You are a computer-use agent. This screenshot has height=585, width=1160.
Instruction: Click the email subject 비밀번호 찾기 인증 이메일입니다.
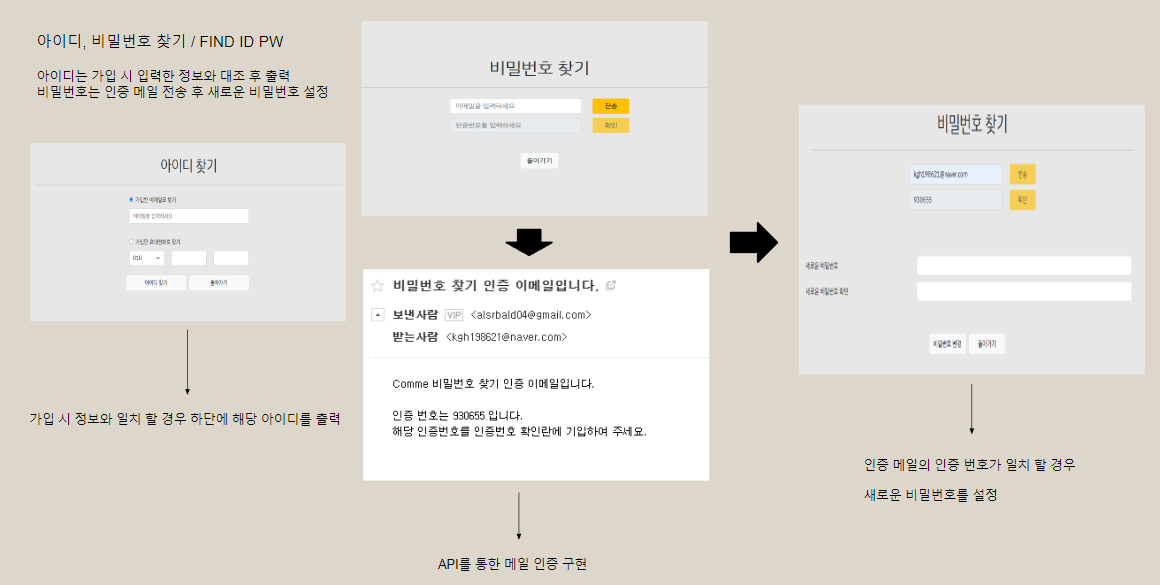point(496,285)
